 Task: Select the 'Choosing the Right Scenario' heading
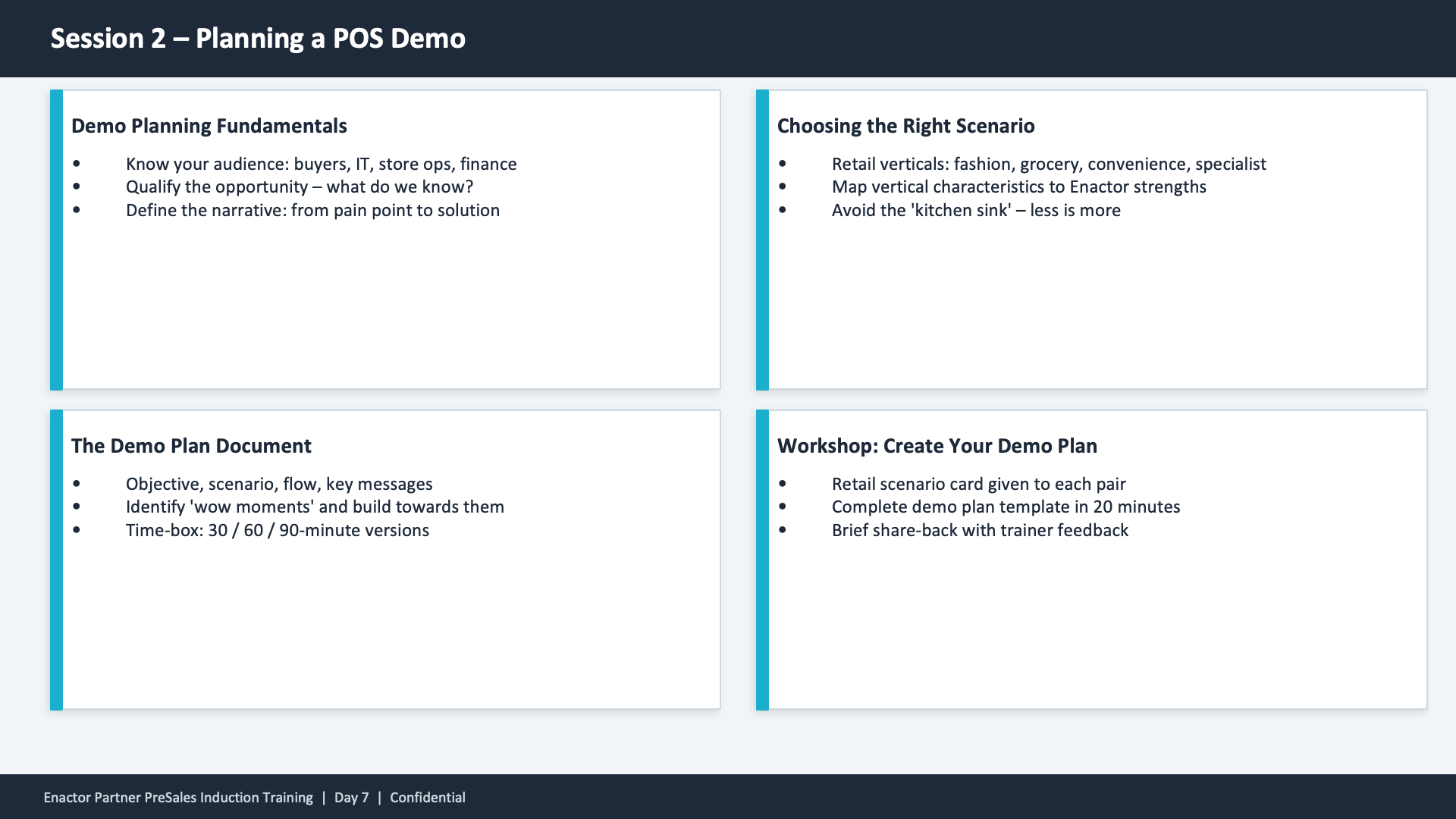click(906, 127)
